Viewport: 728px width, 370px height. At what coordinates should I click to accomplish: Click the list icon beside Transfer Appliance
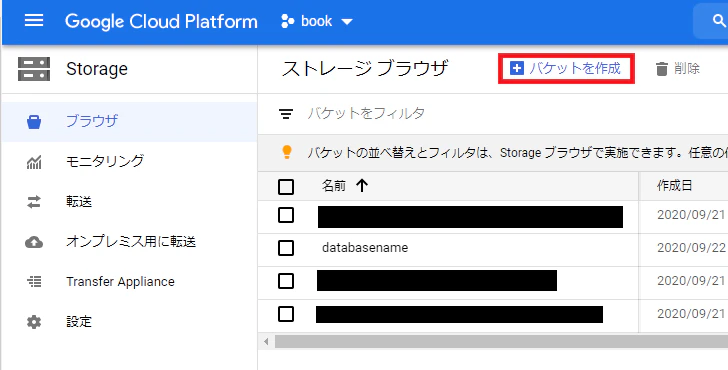tap(34, 282)
